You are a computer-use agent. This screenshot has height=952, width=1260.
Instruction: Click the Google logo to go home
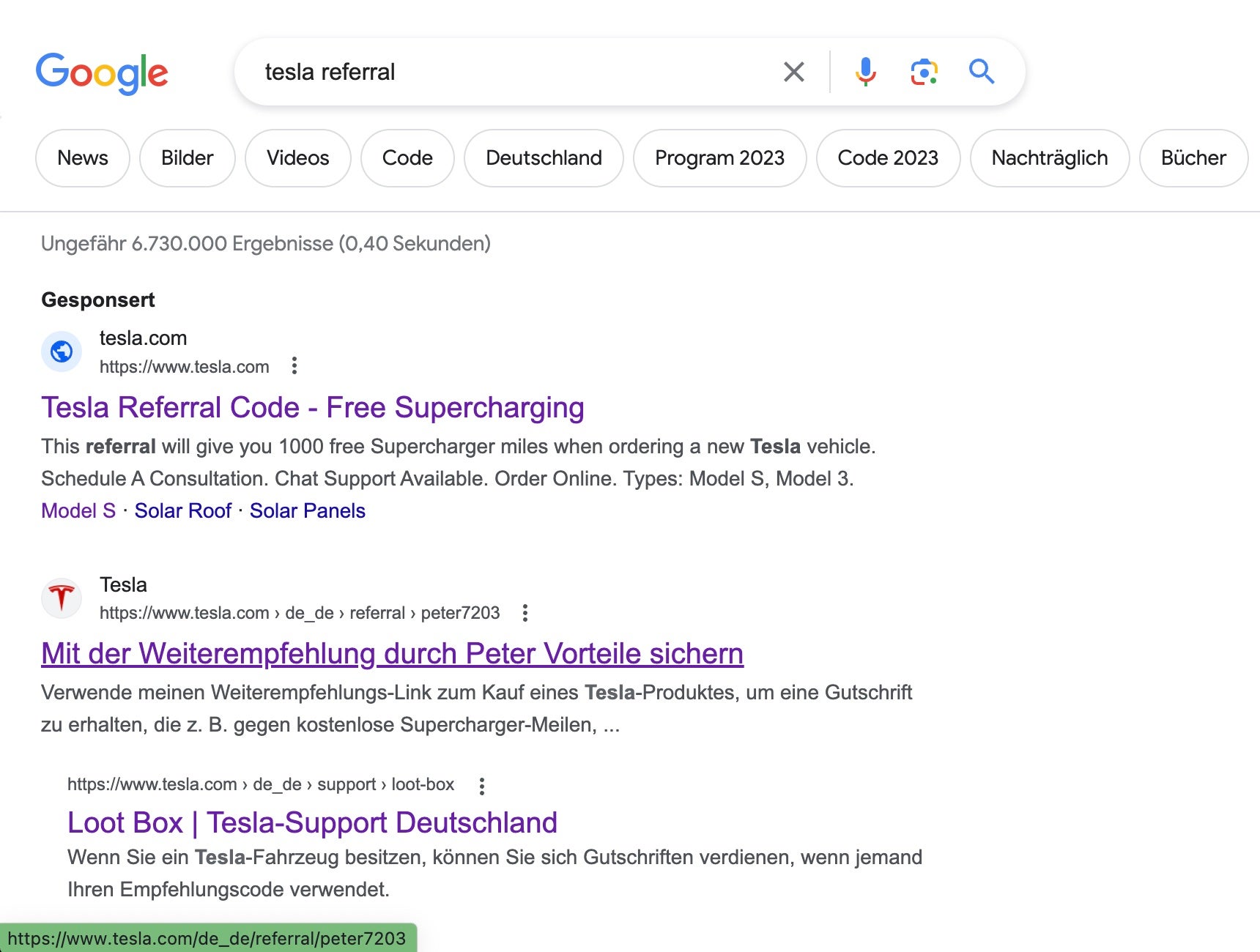102,71
